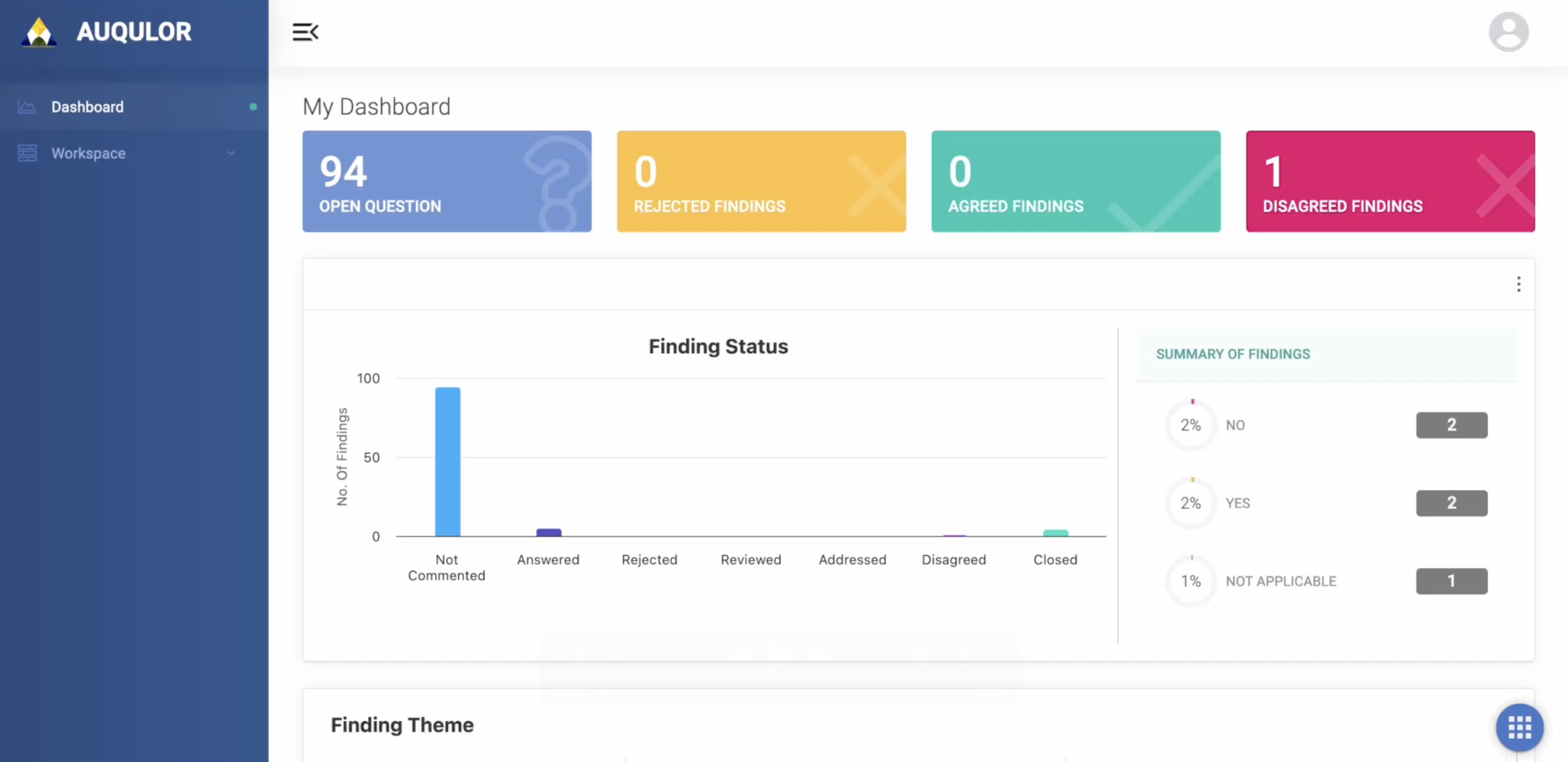Click the checkmark icon on Agreed Findings card
Image resolution: width=1568 pixels, height=762 pixels.
1164,193
